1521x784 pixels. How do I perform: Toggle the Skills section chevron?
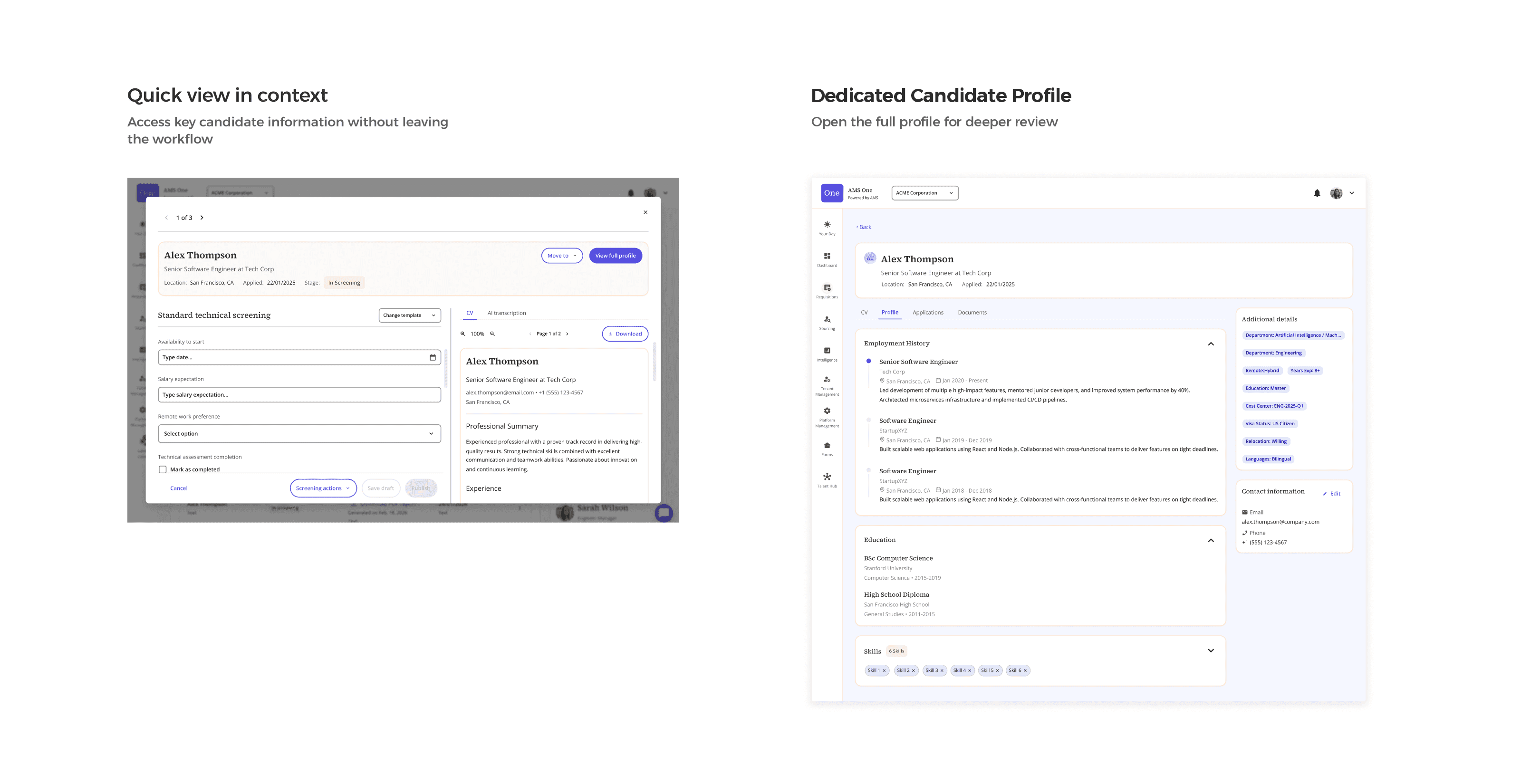pyautogui.click(x=1211, y=650)
